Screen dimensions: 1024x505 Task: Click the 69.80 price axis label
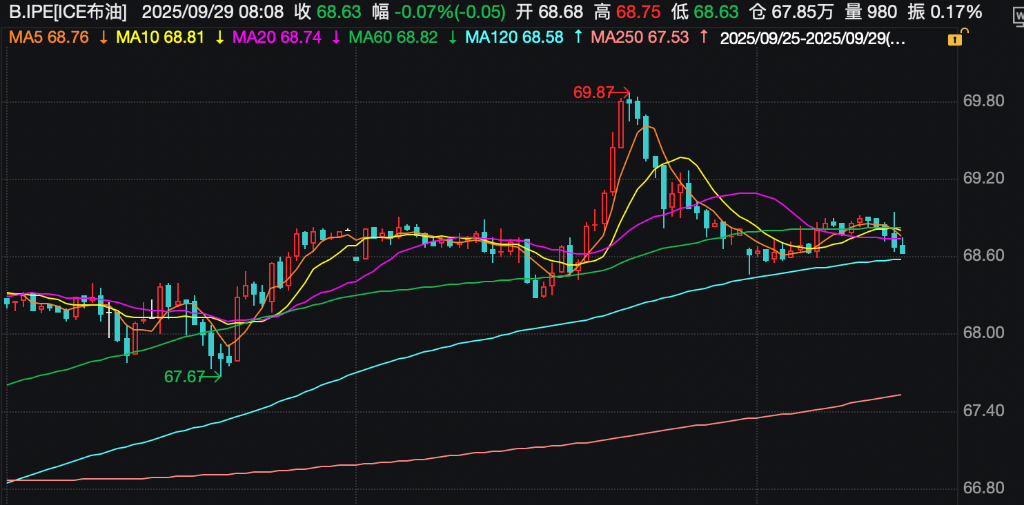tap(982, 101)
